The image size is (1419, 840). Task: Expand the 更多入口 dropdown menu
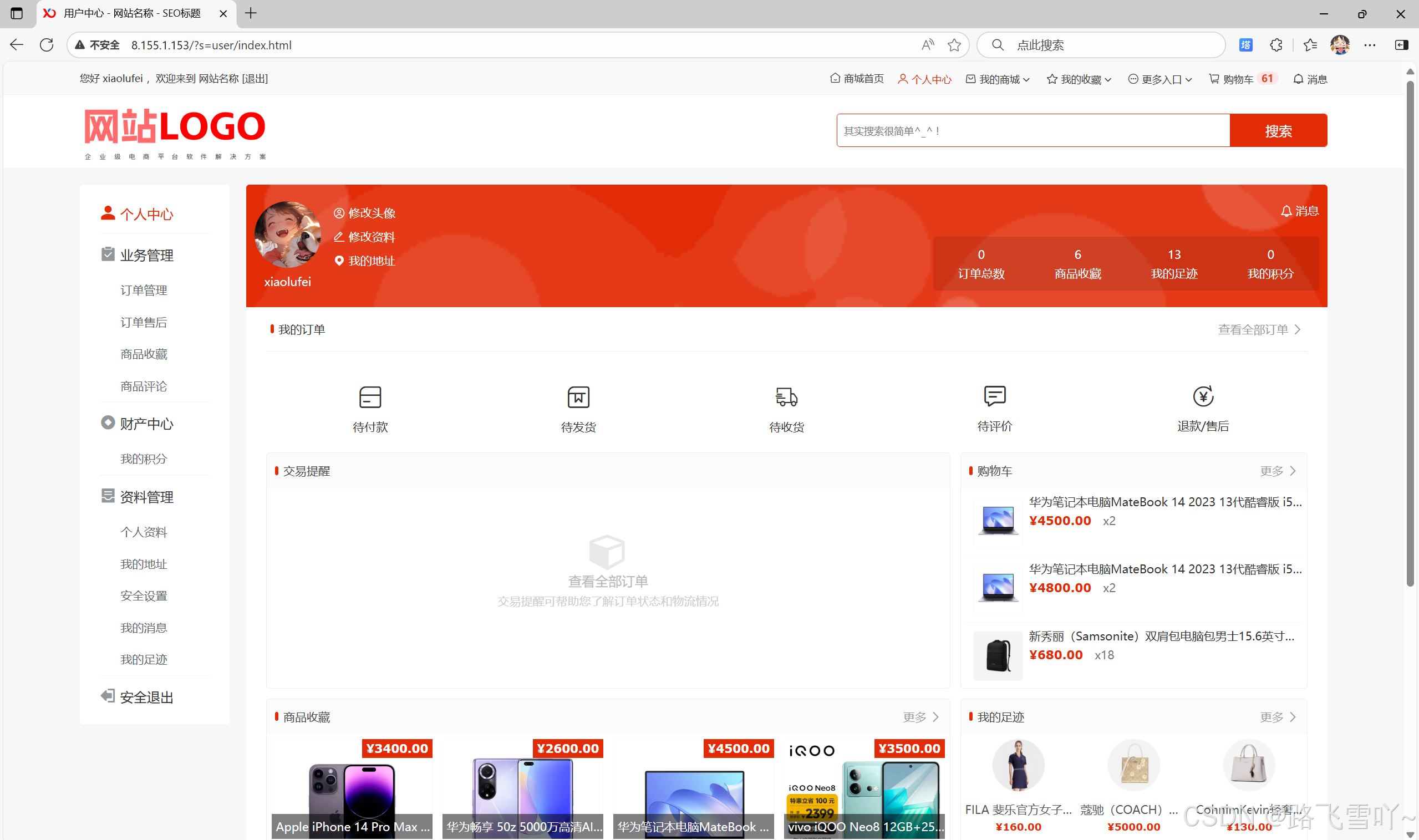click(x=1160, y=79)
